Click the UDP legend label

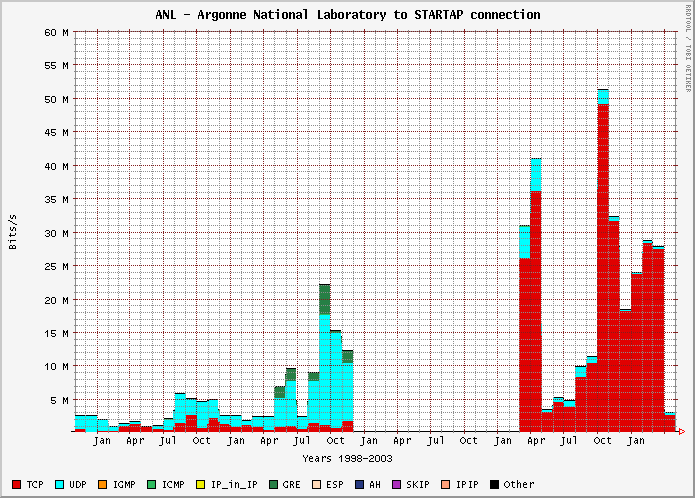tap(78, 484)
